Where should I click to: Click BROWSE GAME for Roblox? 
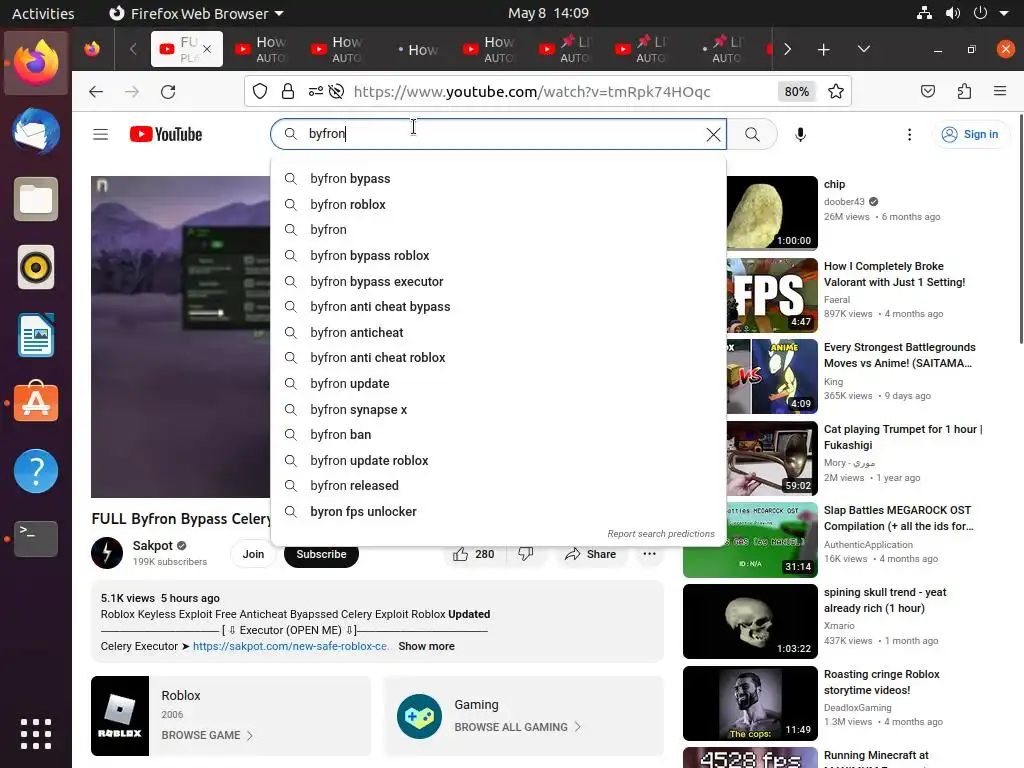207,735
